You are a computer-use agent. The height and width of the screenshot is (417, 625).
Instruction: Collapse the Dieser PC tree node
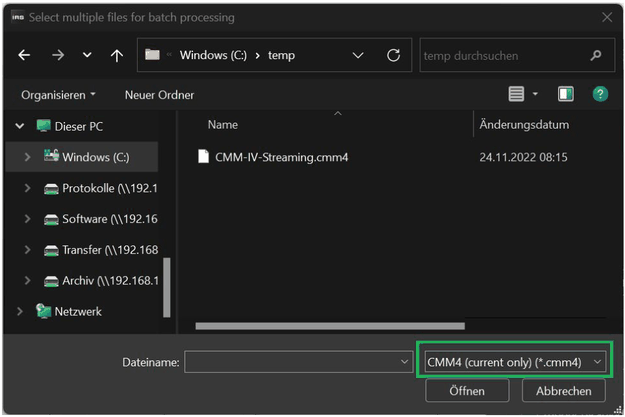tap(19, 126)
